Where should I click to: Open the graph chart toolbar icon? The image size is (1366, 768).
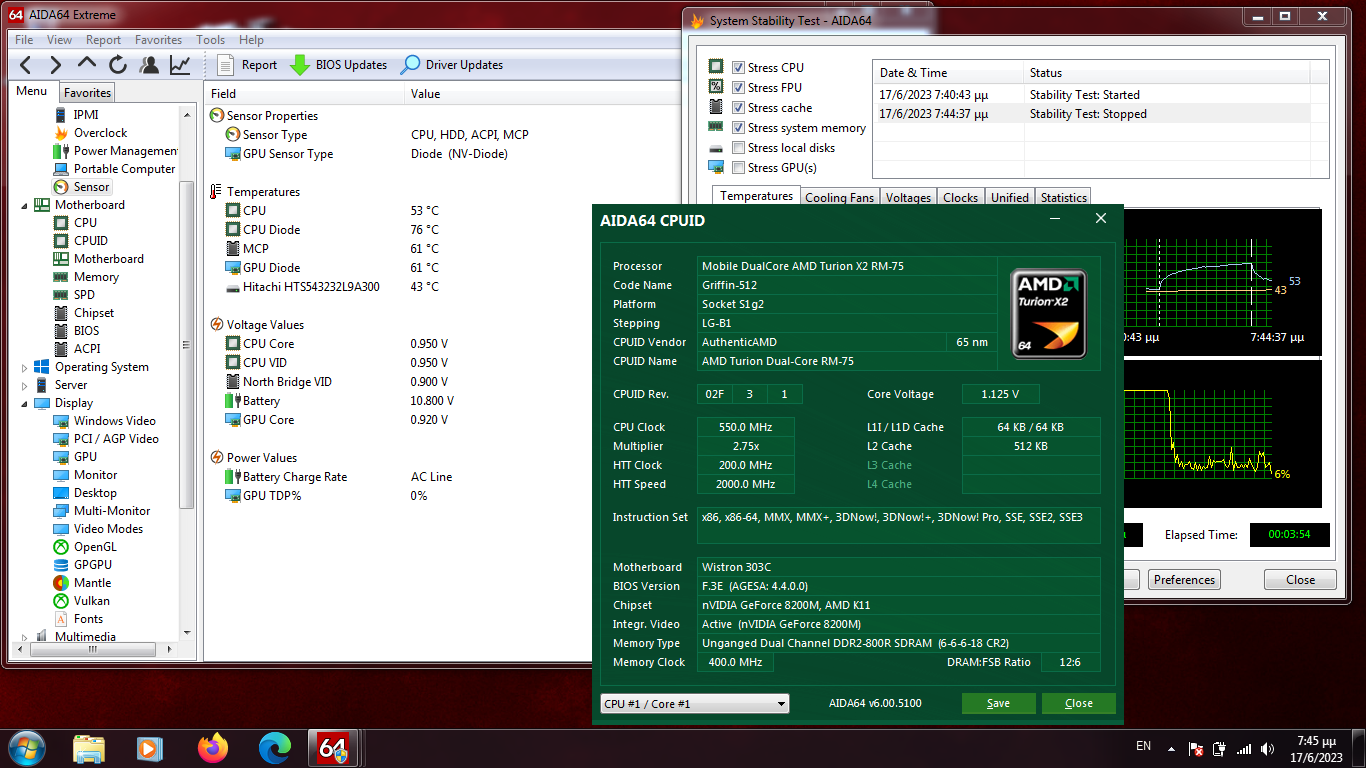click(180, 65)
